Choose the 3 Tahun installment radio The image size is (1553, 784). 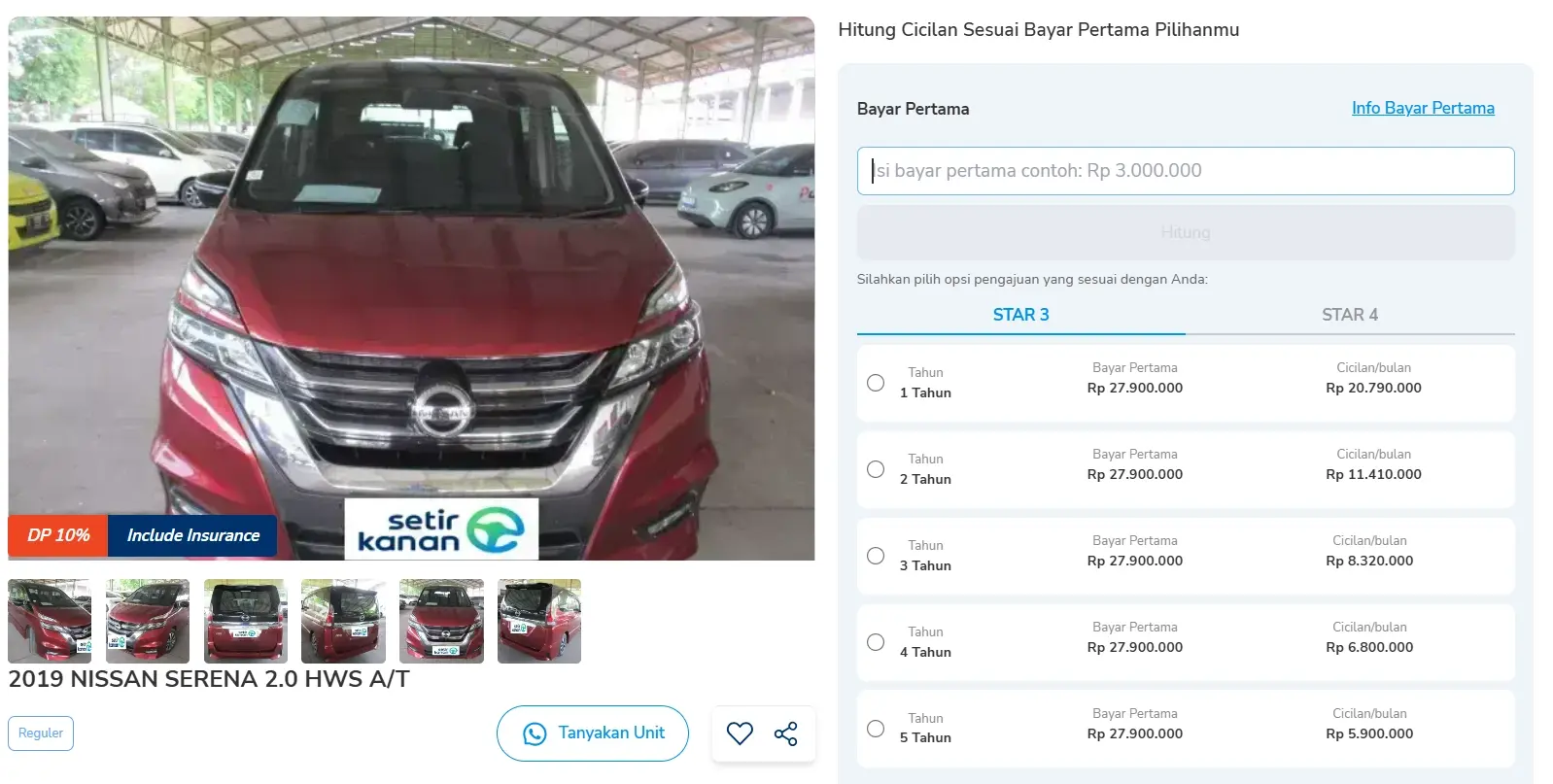click(876, 556)
